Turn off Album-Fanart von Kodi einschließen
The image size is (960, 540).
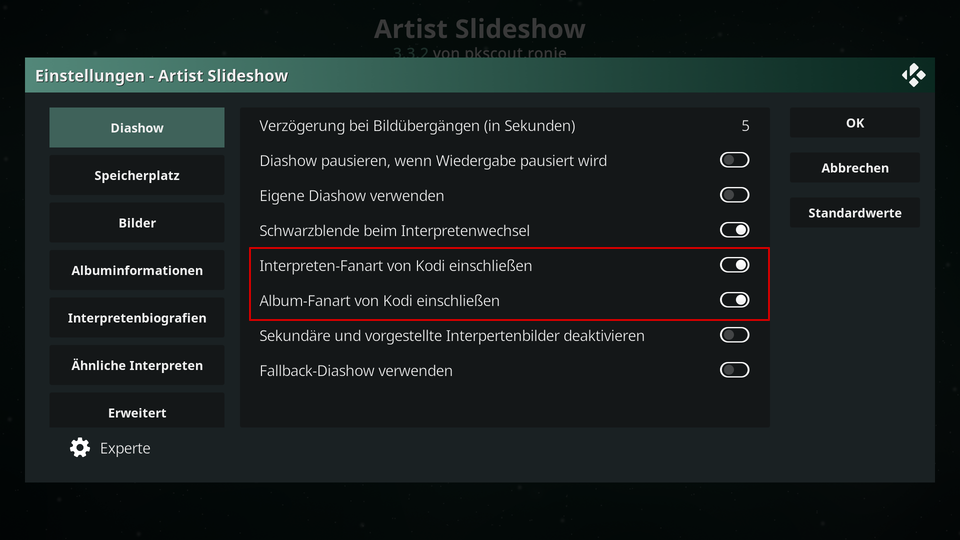point(734,300)
